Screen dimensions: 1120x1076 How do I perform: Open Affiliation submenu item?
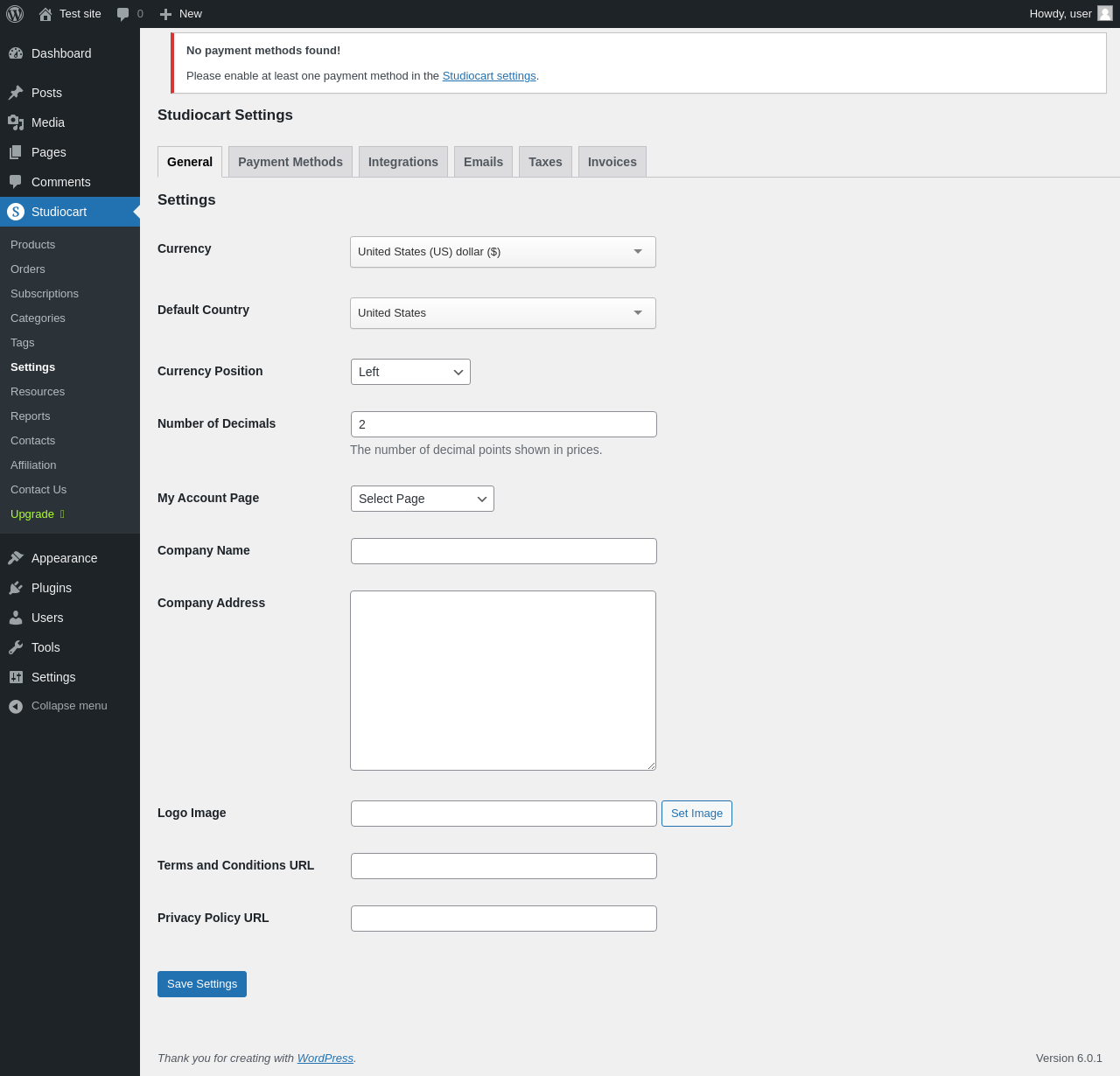click(70, 465)
